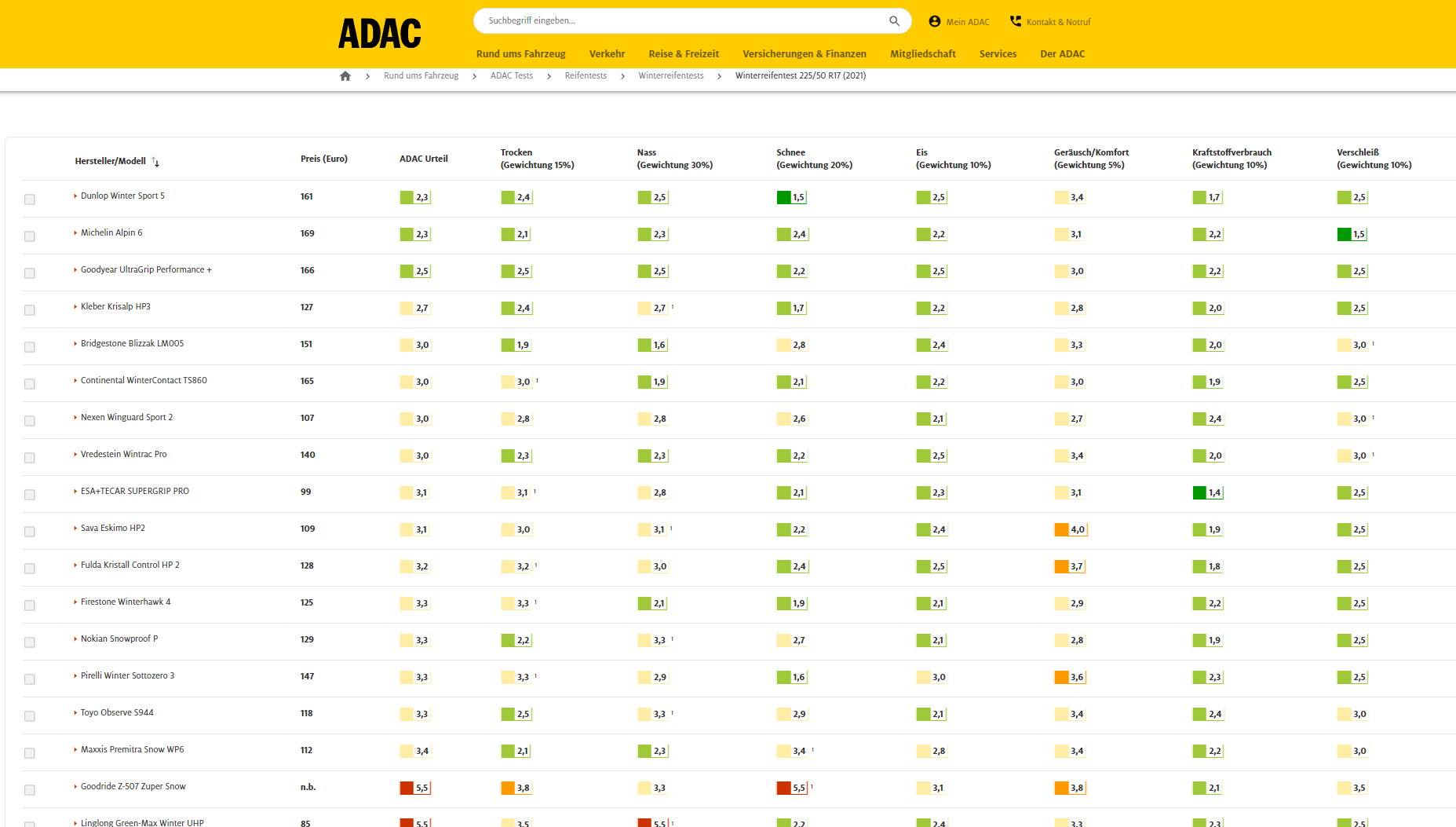Follow the Rund ums Fahrzeug breadcrumb
This screenshot has height=827, width=1456.
tap(421, 76)
